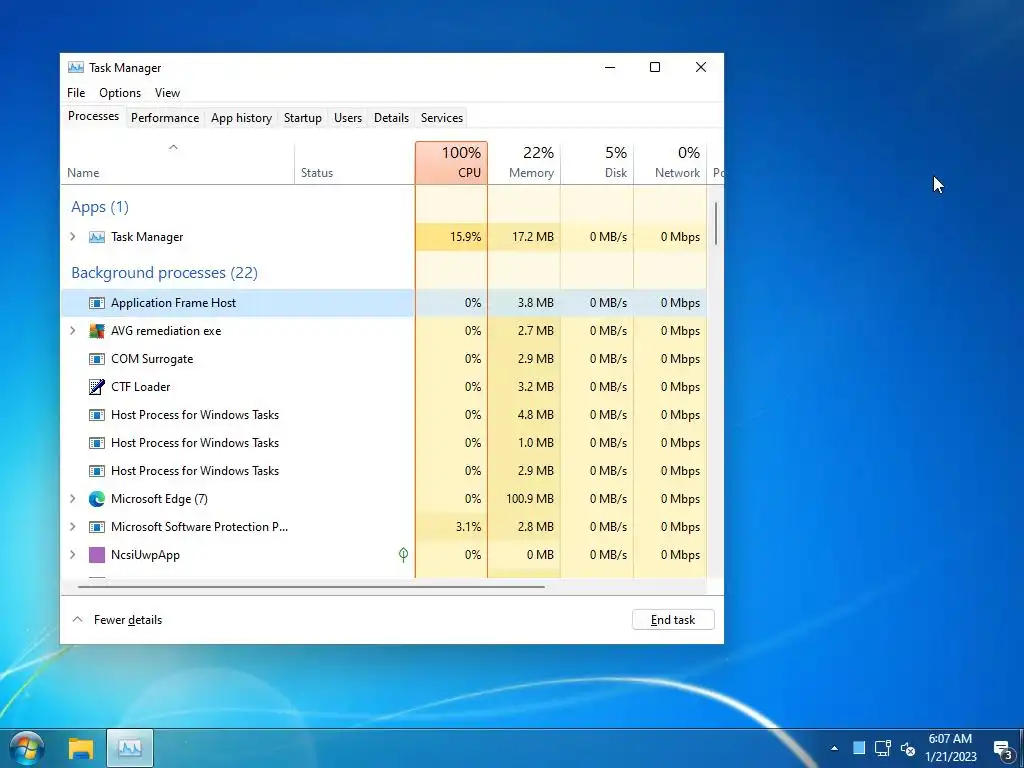Click the Application Frame Host icon
The width and height of the screenshot is (1024, 768).
(x=97, y=303)
